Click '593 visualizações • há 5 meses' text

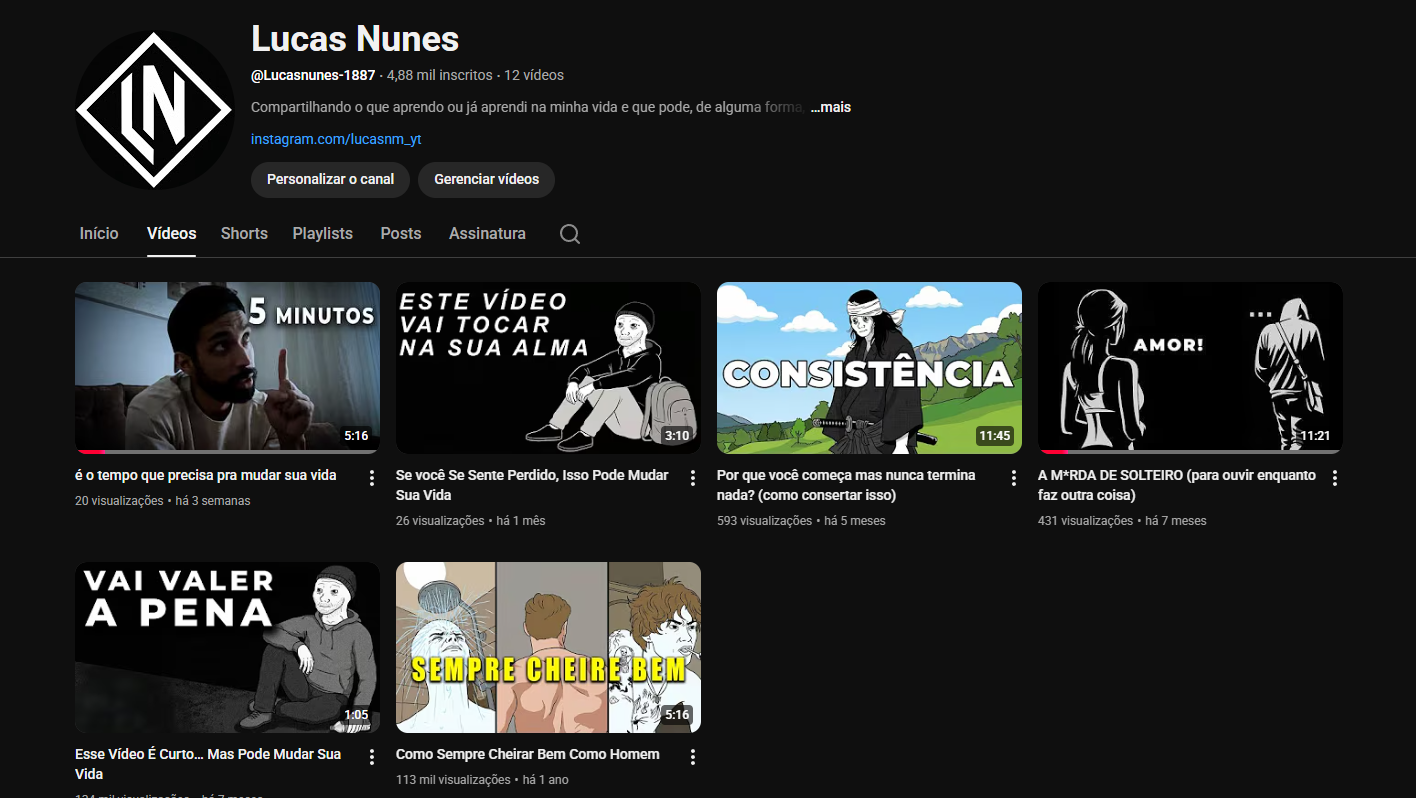[x=801, y=521]
